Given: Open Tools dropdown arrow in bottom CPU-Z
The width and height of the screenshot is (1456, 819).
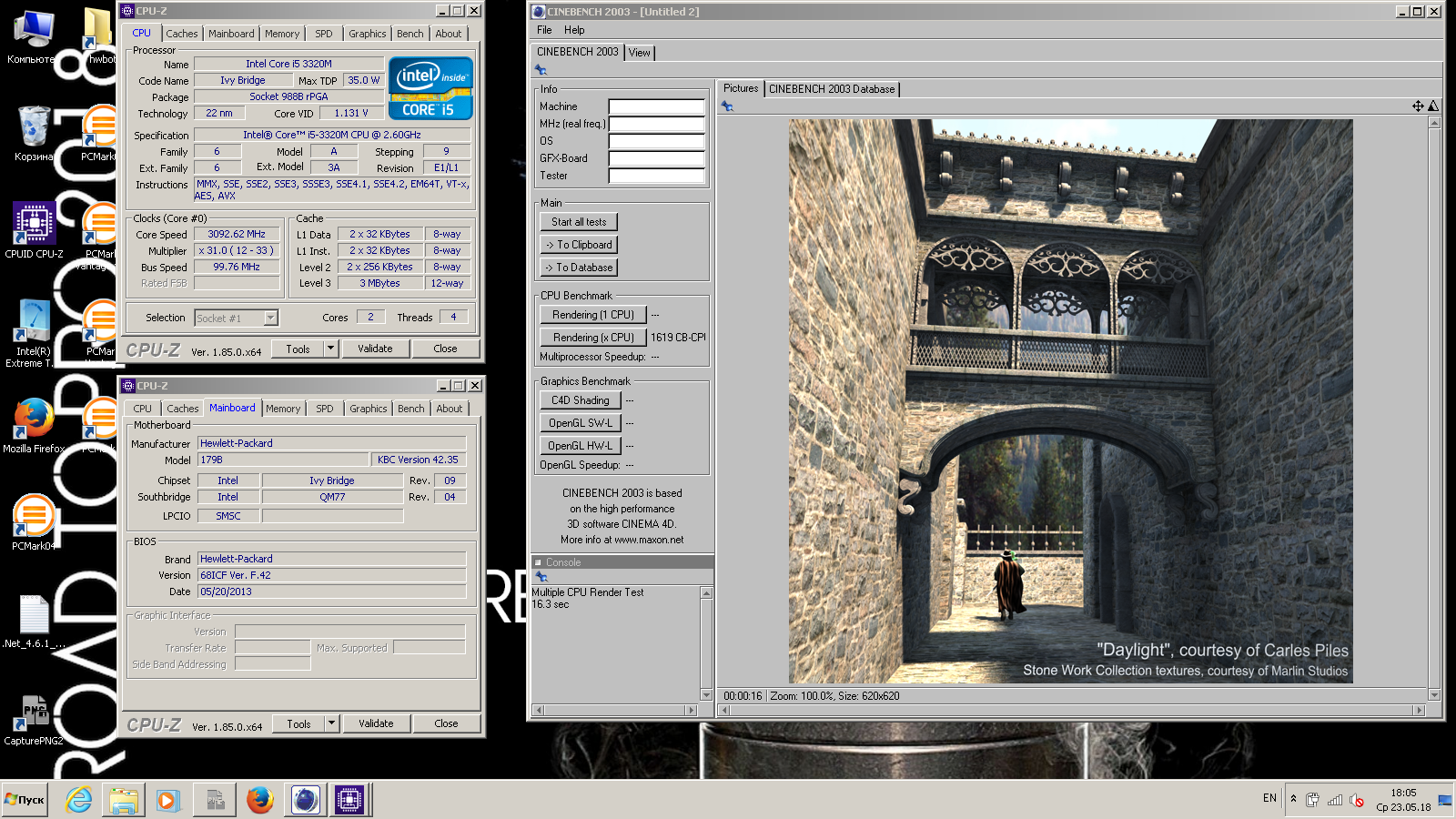Looking at the screenshot, I should tap(332, 723).
